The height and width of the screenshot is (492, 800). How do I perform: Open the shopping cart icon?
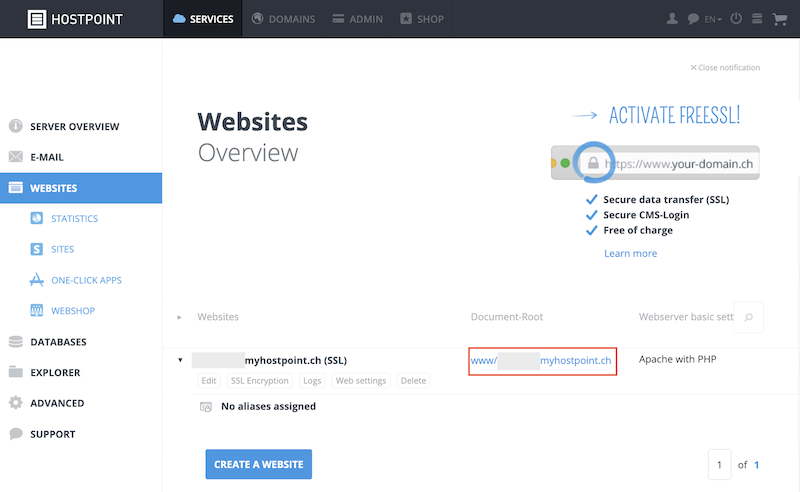(x=780, y=19)
